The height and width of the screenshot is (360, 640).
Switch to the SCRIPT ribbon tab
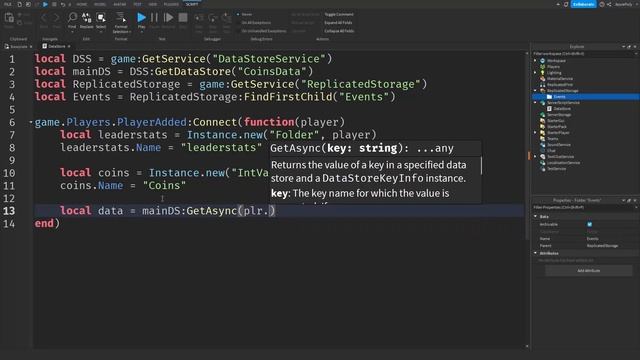[192, 4]
